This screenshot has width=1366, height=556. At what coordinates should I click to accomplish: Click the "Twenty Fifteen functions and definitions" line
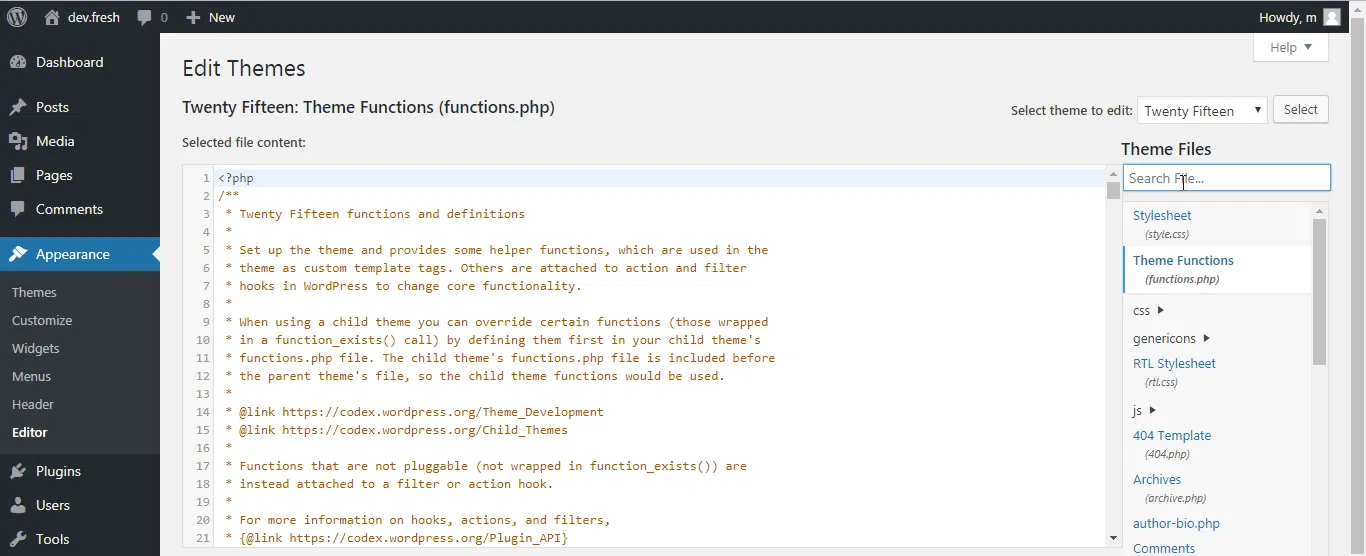point(375,214)
